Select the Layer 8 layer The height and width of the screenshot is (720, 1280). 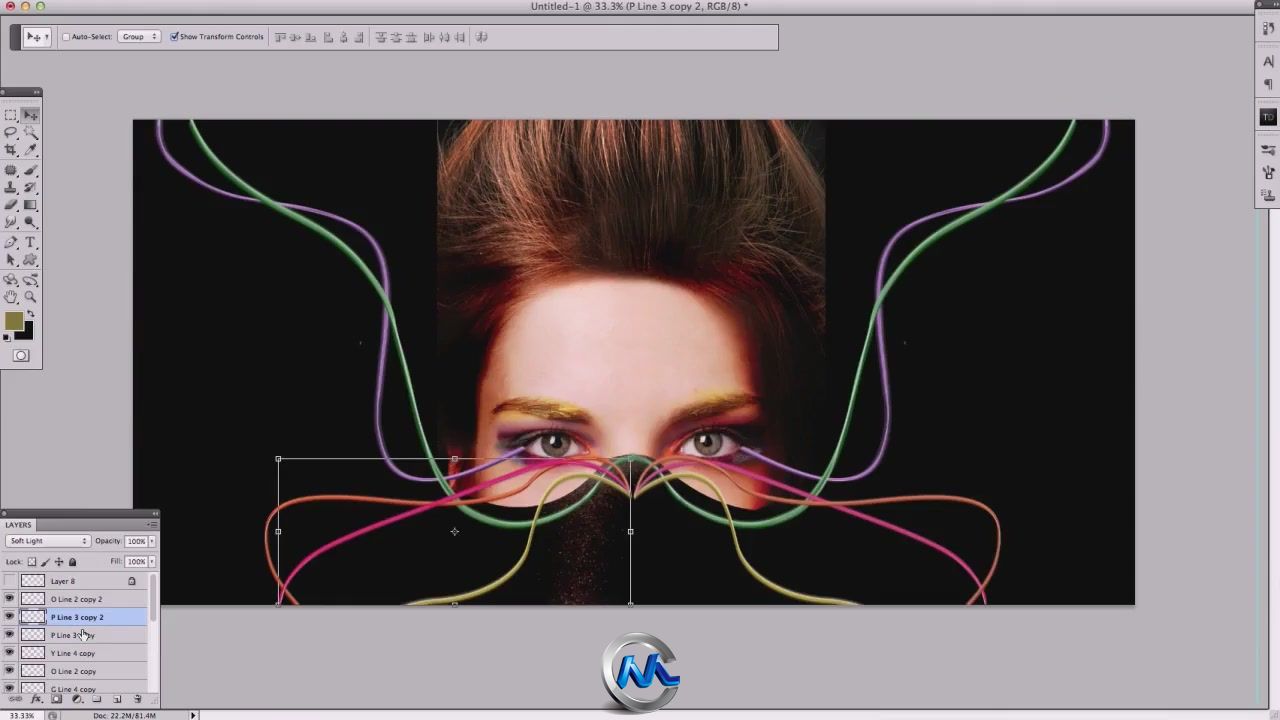tap(84, 581)
